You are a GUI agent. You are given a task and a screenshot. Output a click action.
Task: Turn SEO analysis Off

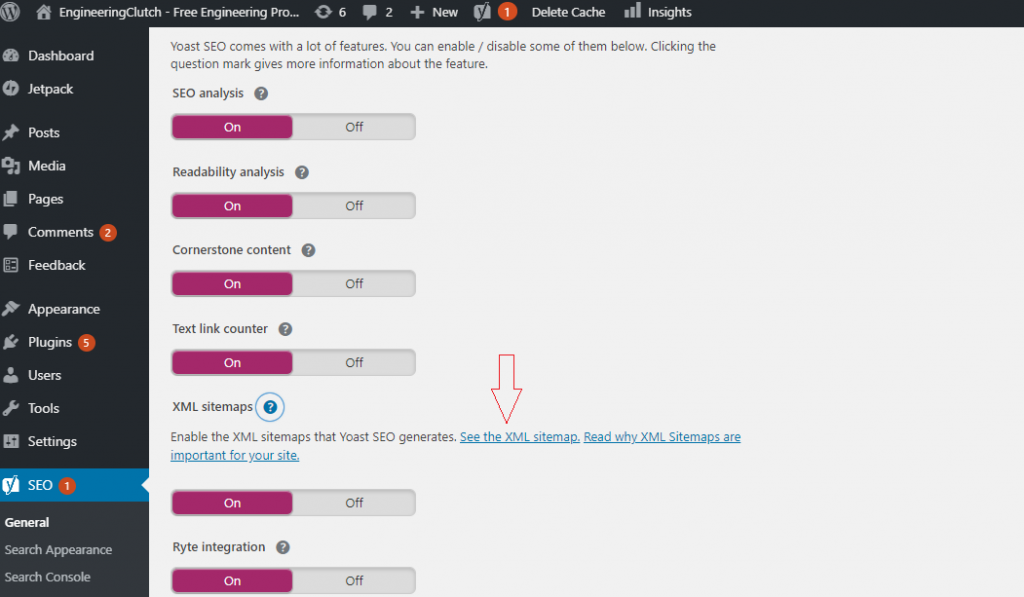[354, 127]
